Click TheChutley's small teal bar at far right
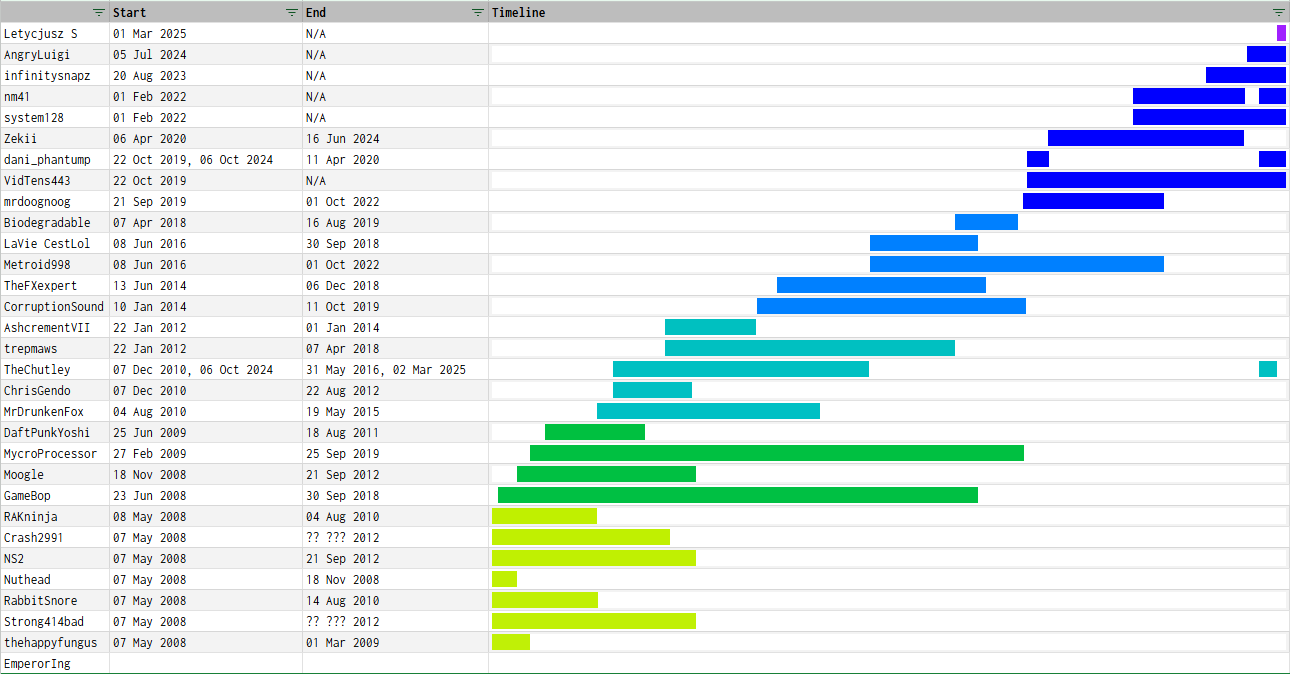This screenshot has width=1290, height=674. coord(1267,369)
